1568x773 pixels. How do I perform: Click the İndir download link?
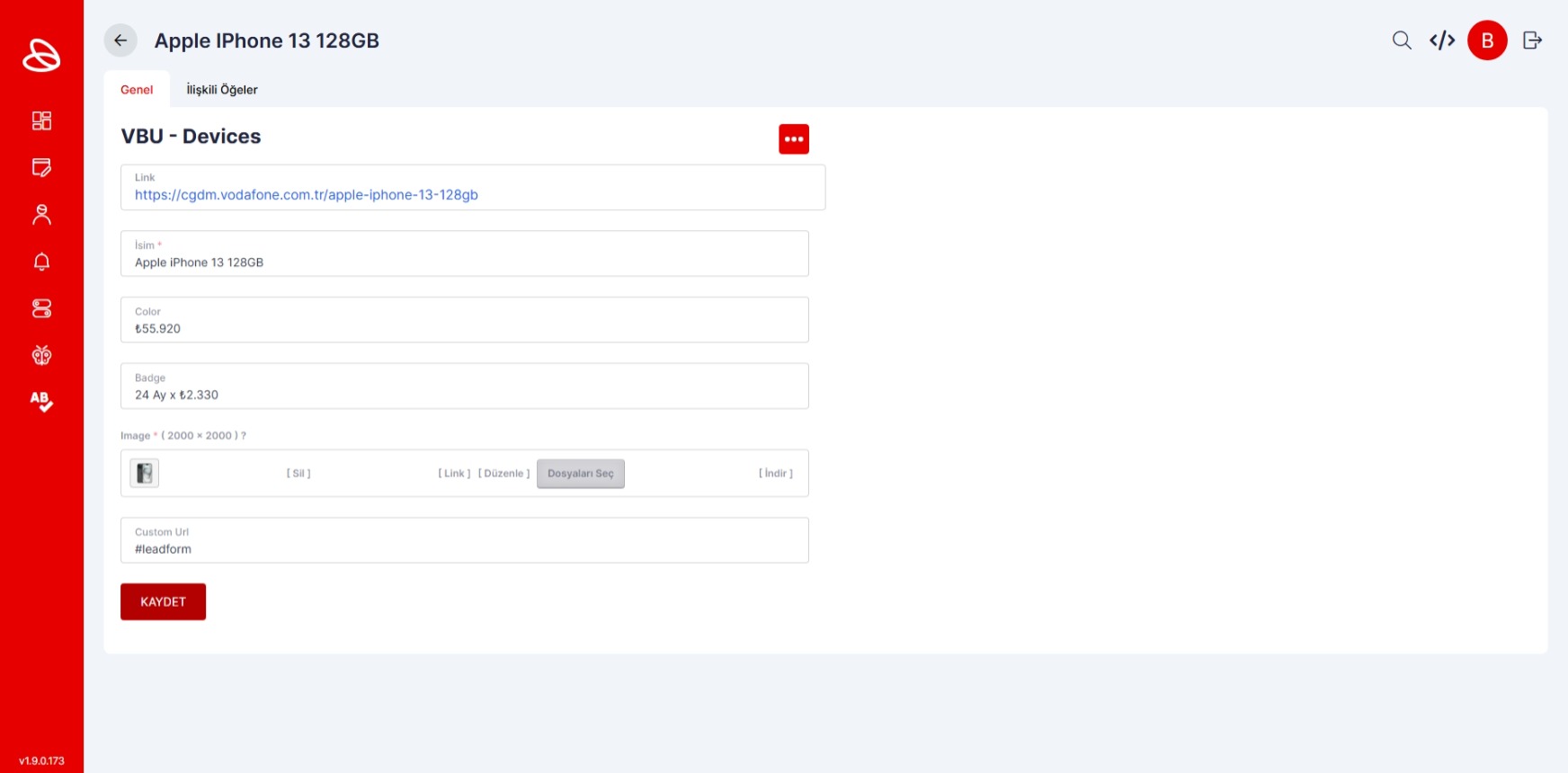click(x=775, y=474)
